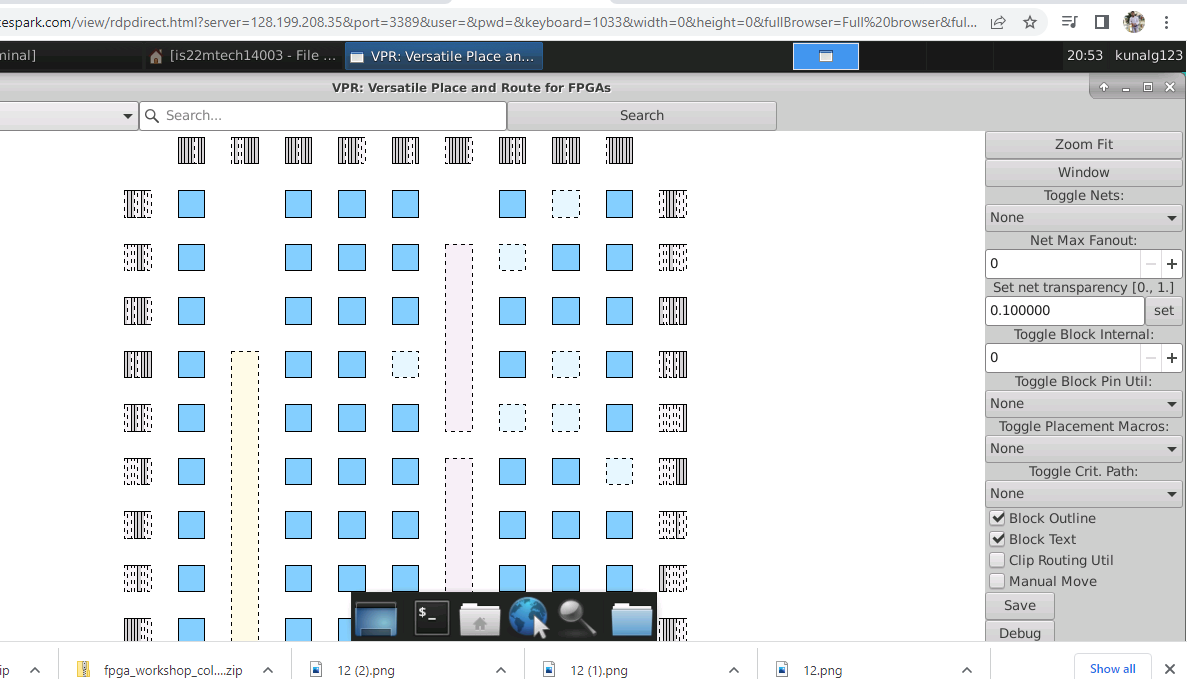Expand the Toggle Nets dropdown
This screenshot has width=1187, height=679.
tap(1083, 218)
